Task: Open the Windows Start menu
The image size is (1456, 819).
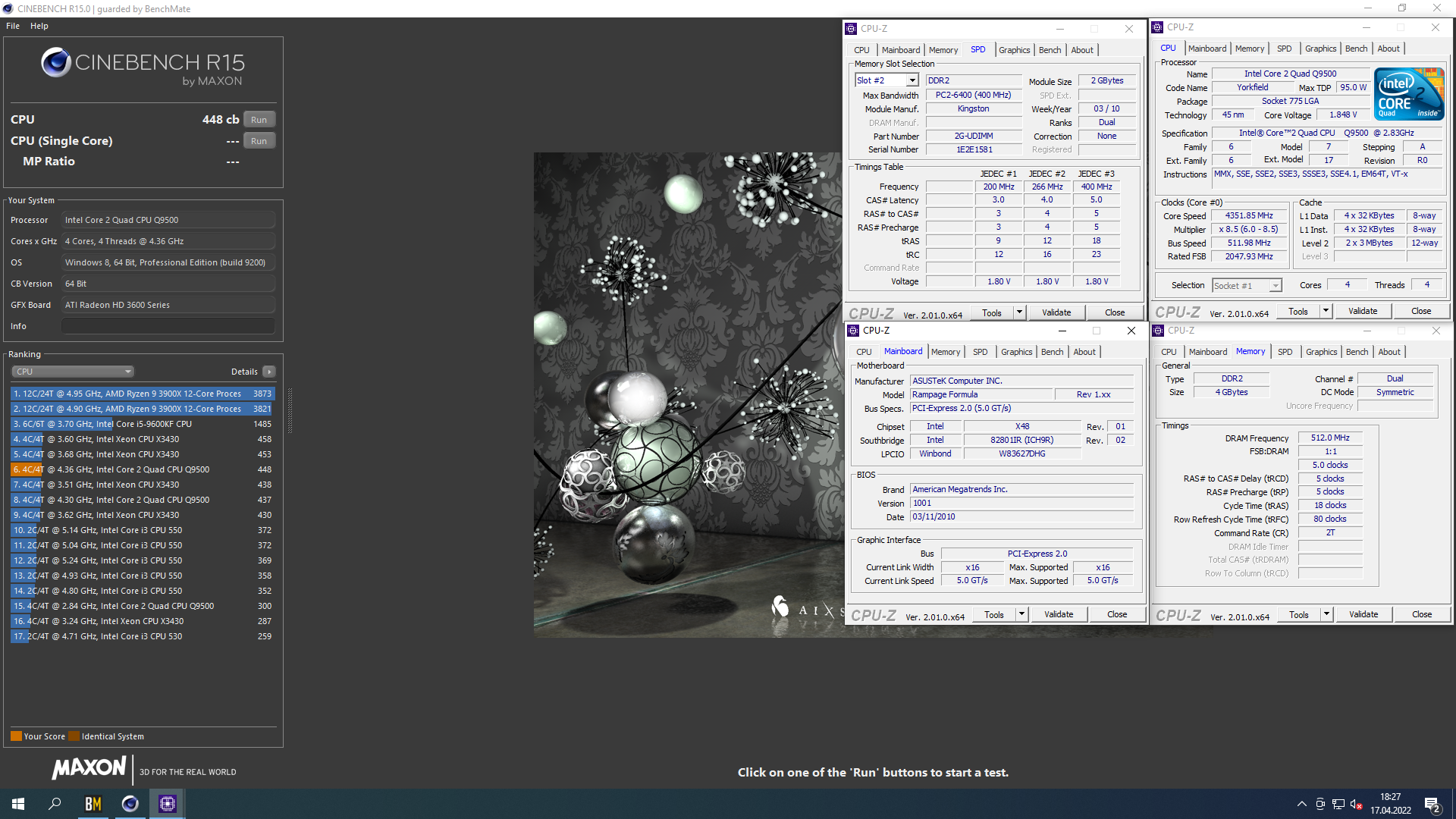Action: click(18, 804)
